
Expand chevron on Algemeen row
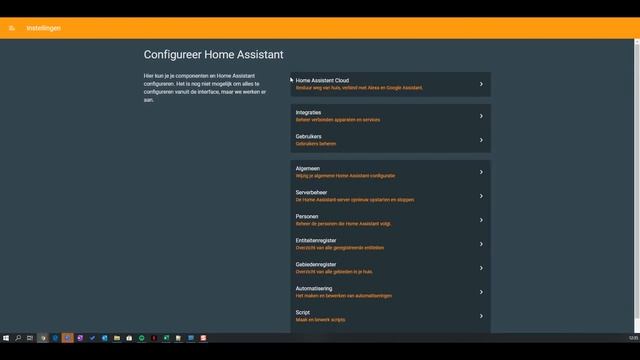pos(481,172)
